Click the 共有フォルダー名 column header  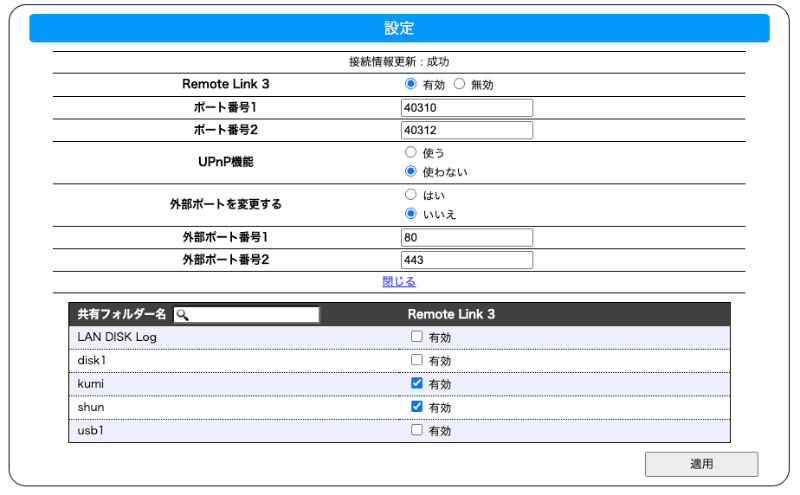pos(122,314)
